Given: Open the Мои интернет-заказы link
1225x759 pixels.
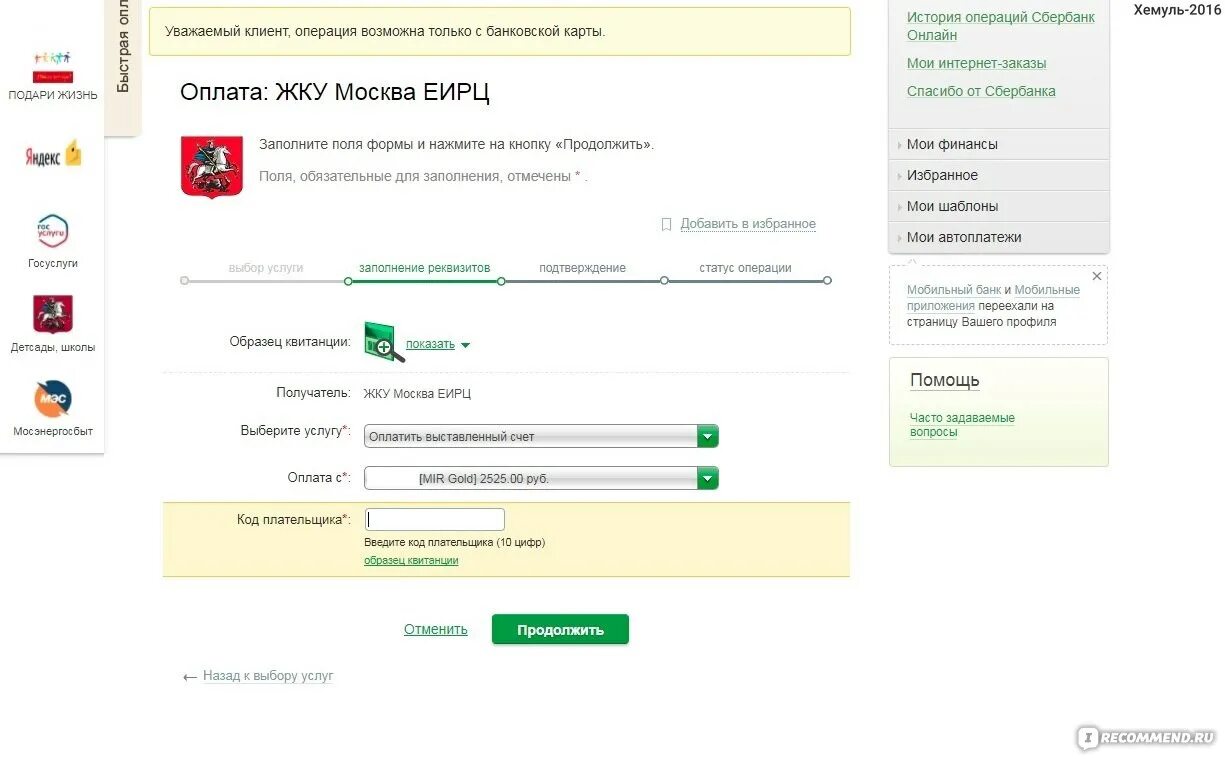Looking at the screenshot, I should click(976, 63).
